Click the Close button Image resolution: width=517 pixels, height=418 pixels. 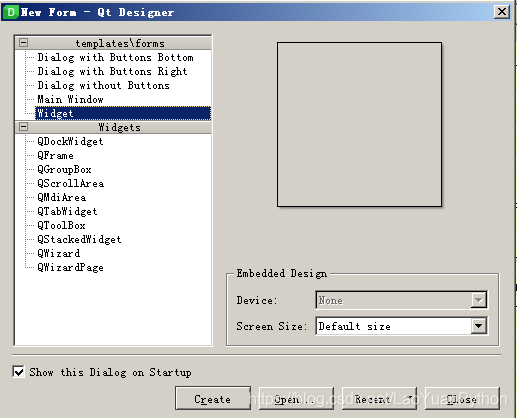[462, 399]
